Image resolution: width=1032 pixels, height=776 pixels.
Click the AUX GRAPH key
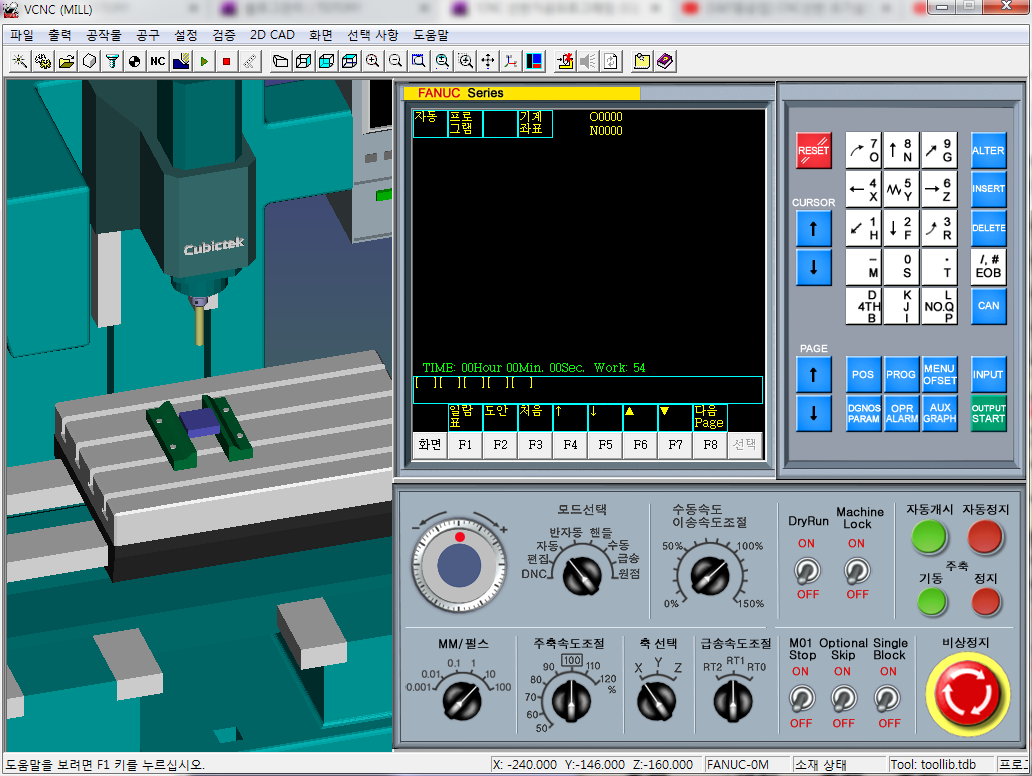pos(939,413)
